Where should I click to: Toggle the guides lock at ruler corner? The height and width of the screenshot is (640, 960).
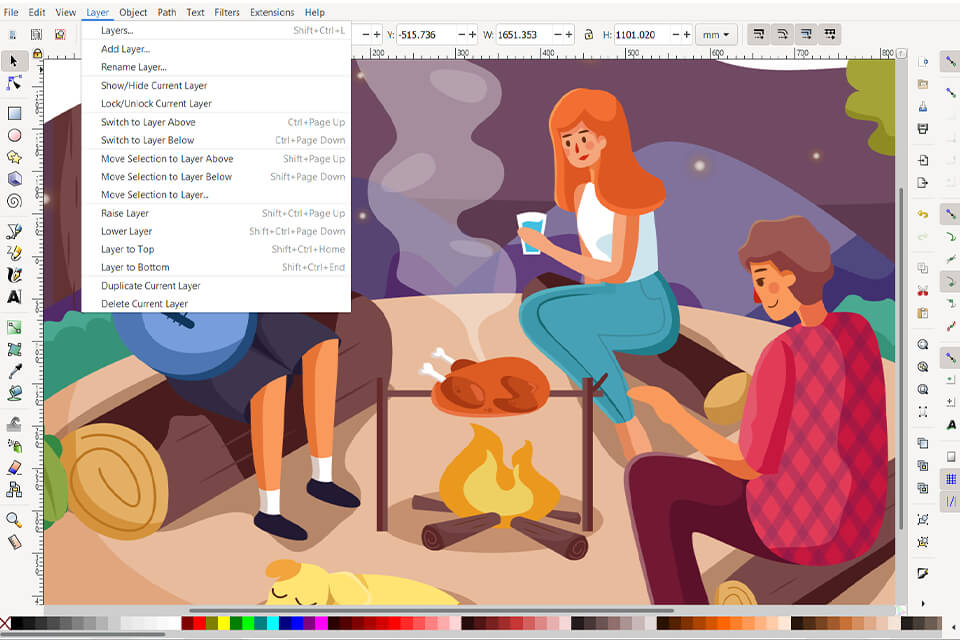click(37, 54)
